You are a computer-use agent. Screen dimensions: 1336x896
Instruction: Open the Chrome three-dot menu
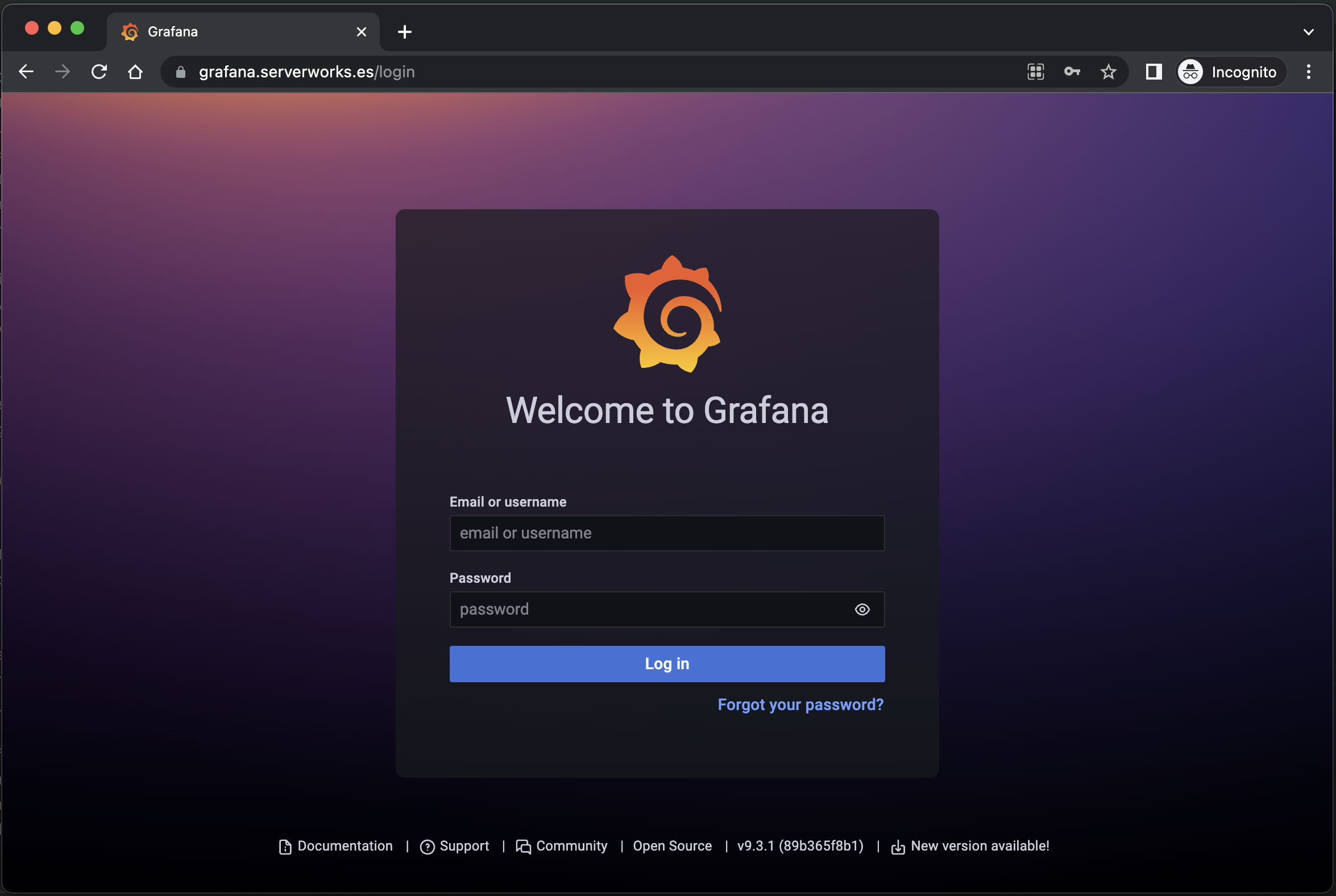1309,72
